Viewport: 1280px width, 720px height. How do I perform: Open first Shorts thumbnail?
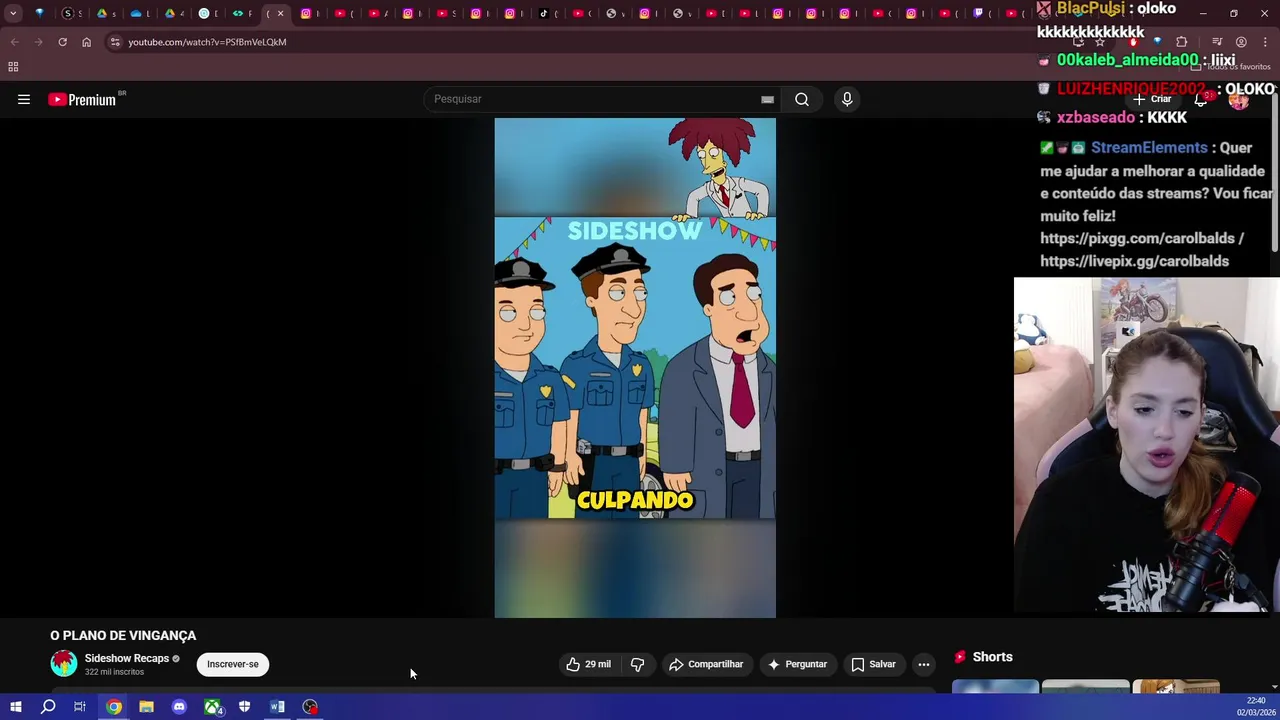point(995,686)
